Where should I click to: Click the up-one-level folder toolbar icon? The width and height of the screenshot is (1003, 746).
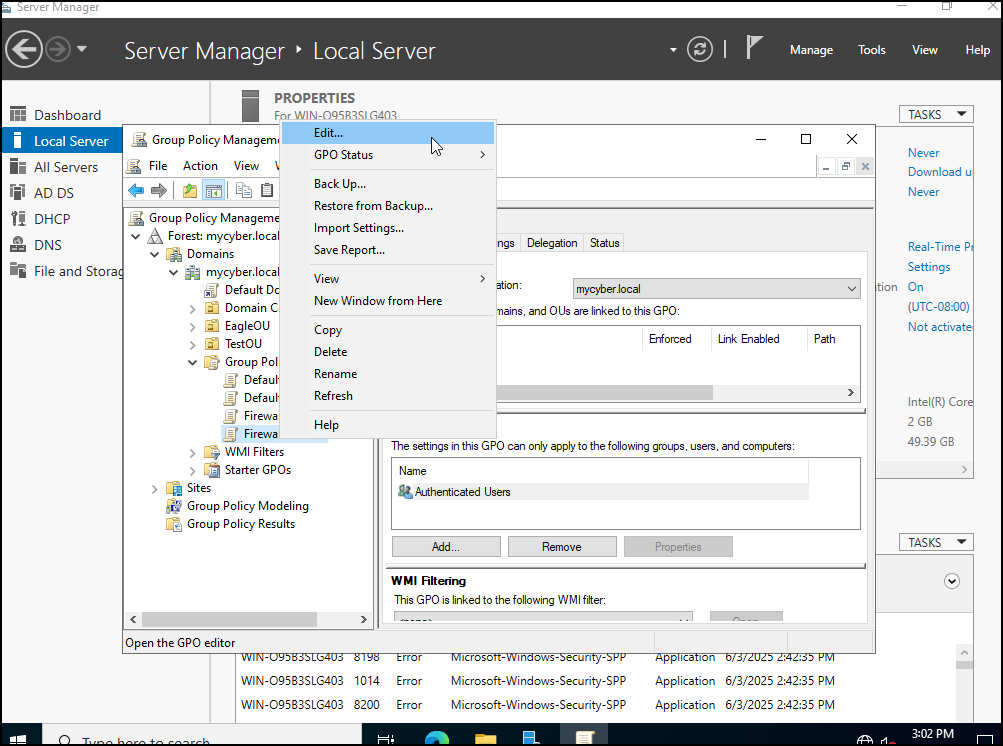coord(190,190)
